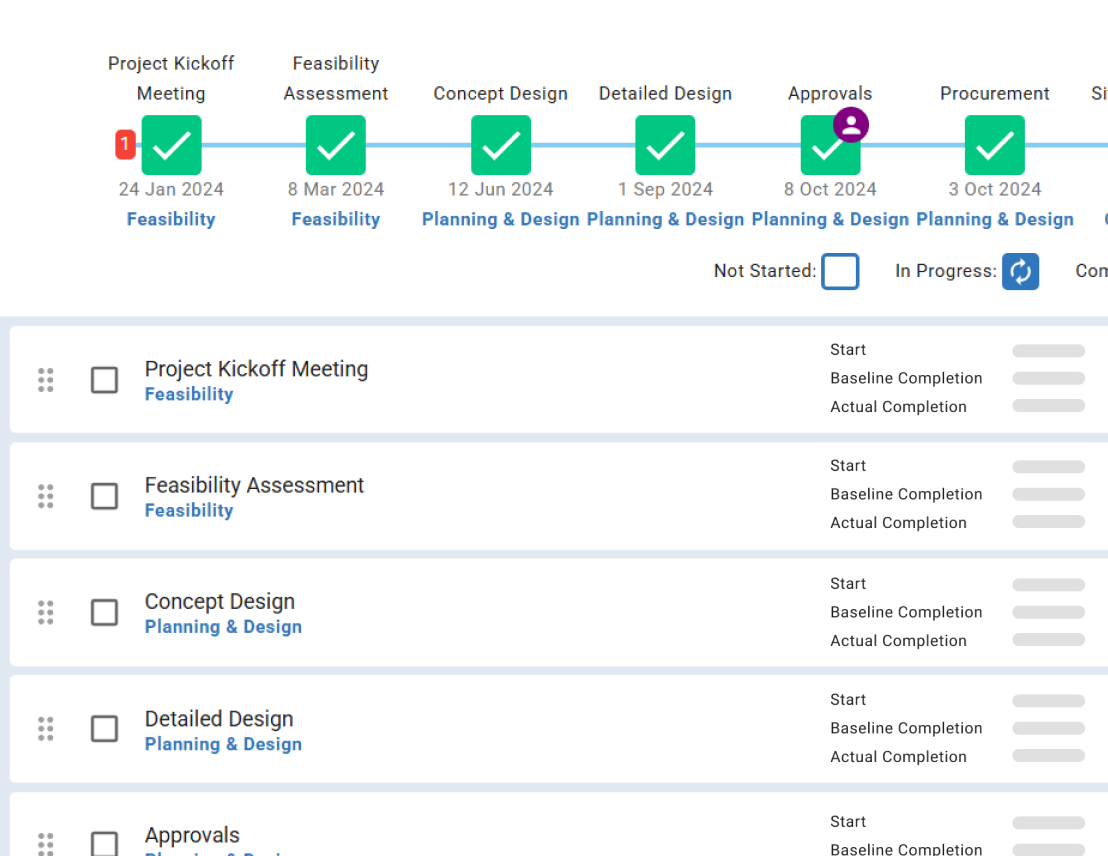Open the Planning & Design link under Procurement
The image size is (1108, 856).
[x=994, y=219]
